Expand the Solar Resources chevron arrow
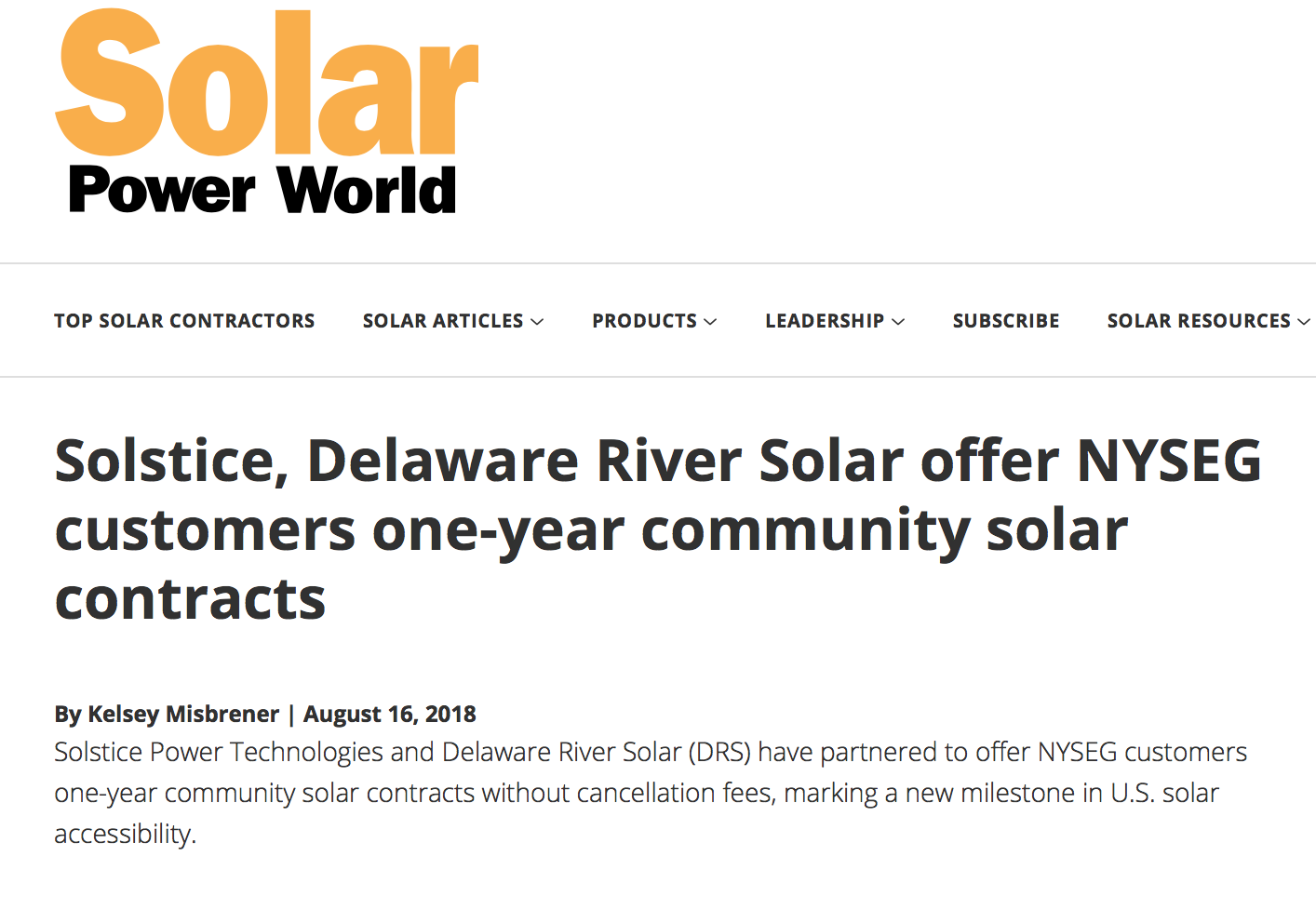The width and height of the screenshot is (1316, 910). [x=1304, y=322]
